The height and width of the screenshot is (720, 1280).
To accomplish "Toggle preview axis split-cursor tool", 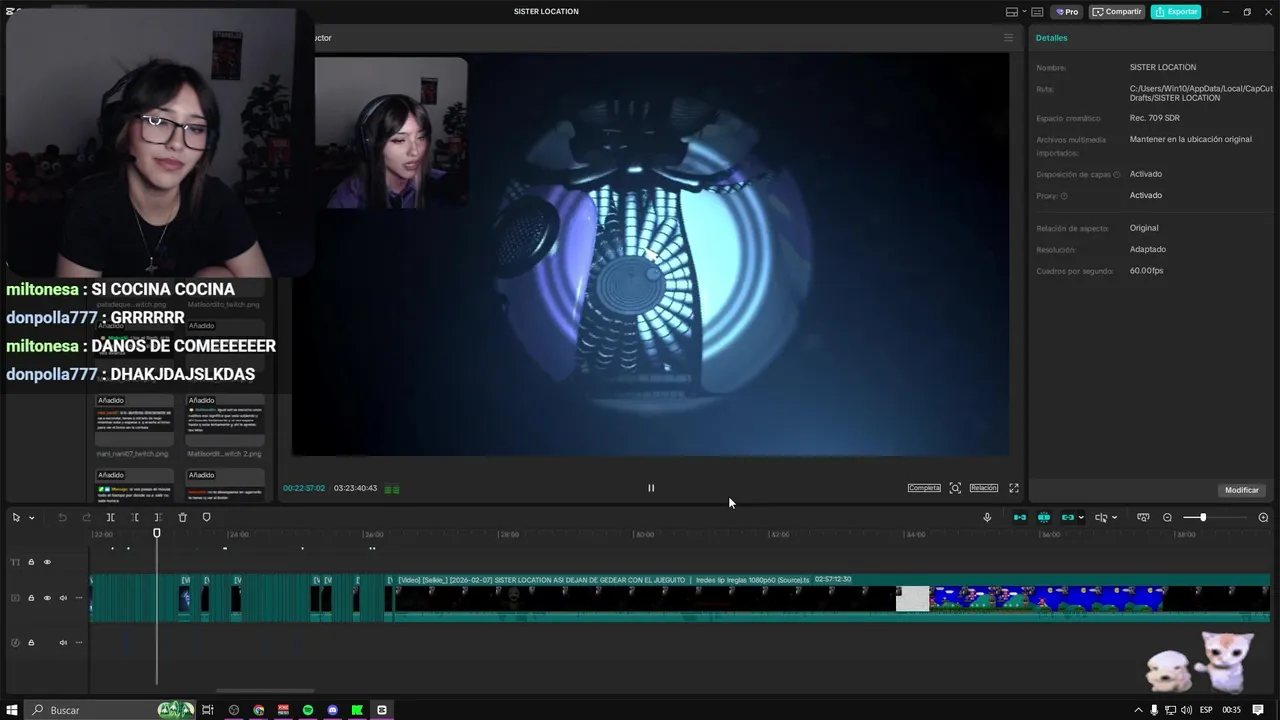I will [x=1101, y=517].
